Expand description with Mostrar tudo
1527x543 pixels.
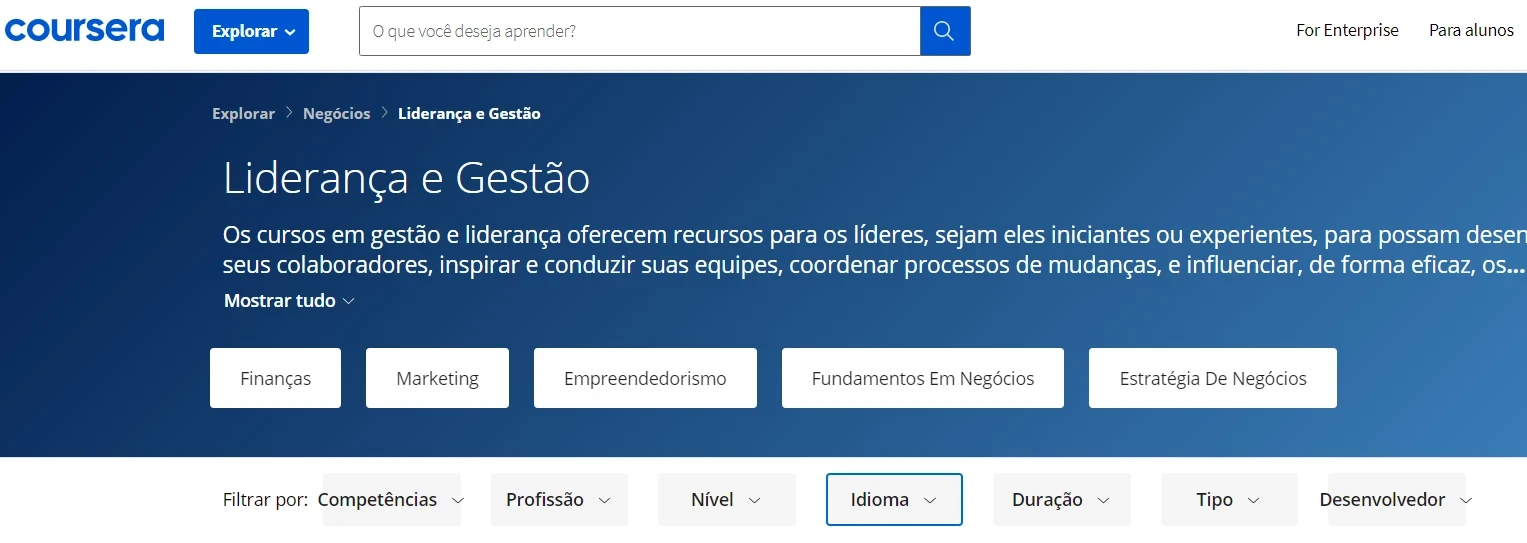coord(289,301)
